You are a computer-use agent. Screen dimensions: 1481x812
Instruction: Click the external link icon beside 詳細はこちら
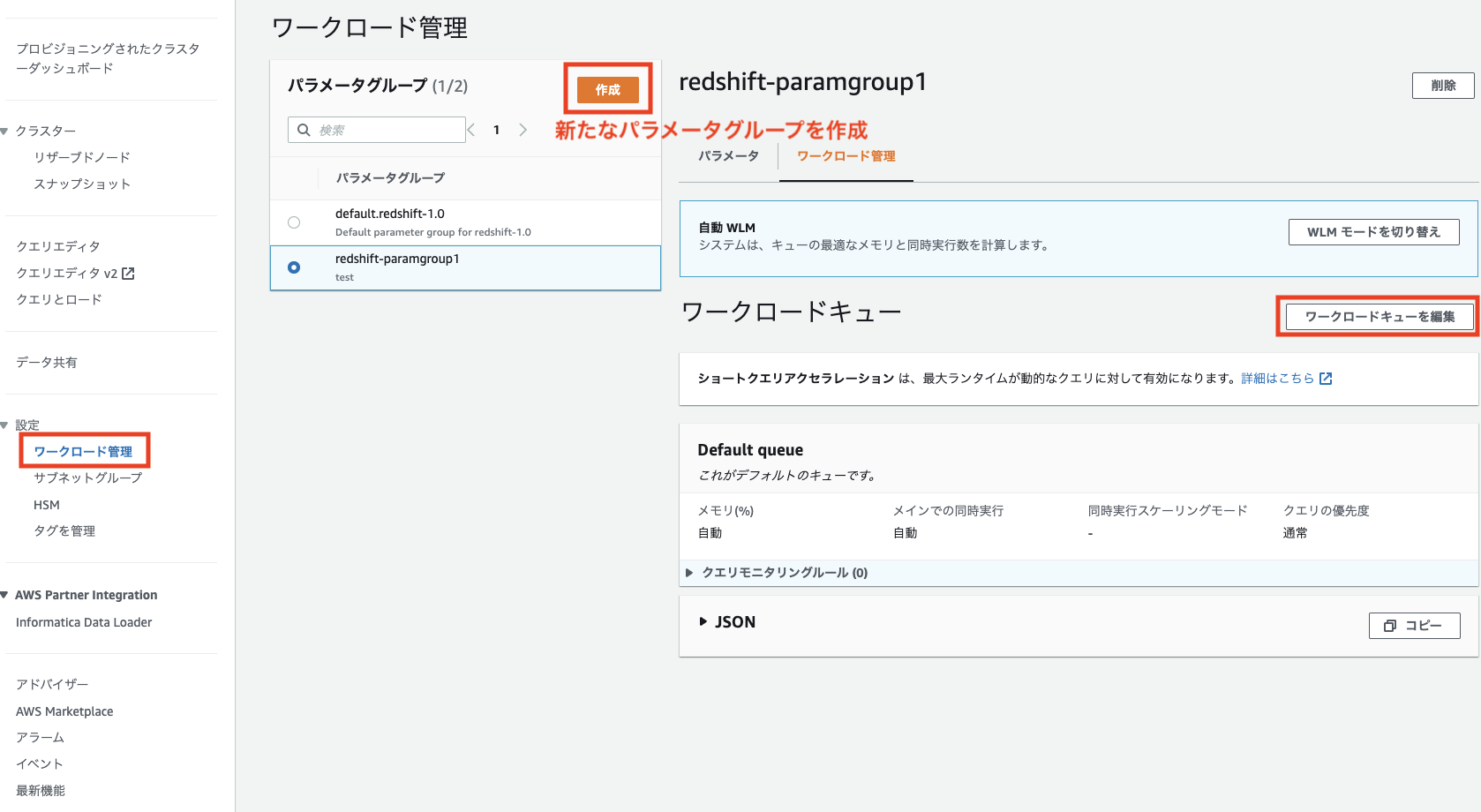1326,378
